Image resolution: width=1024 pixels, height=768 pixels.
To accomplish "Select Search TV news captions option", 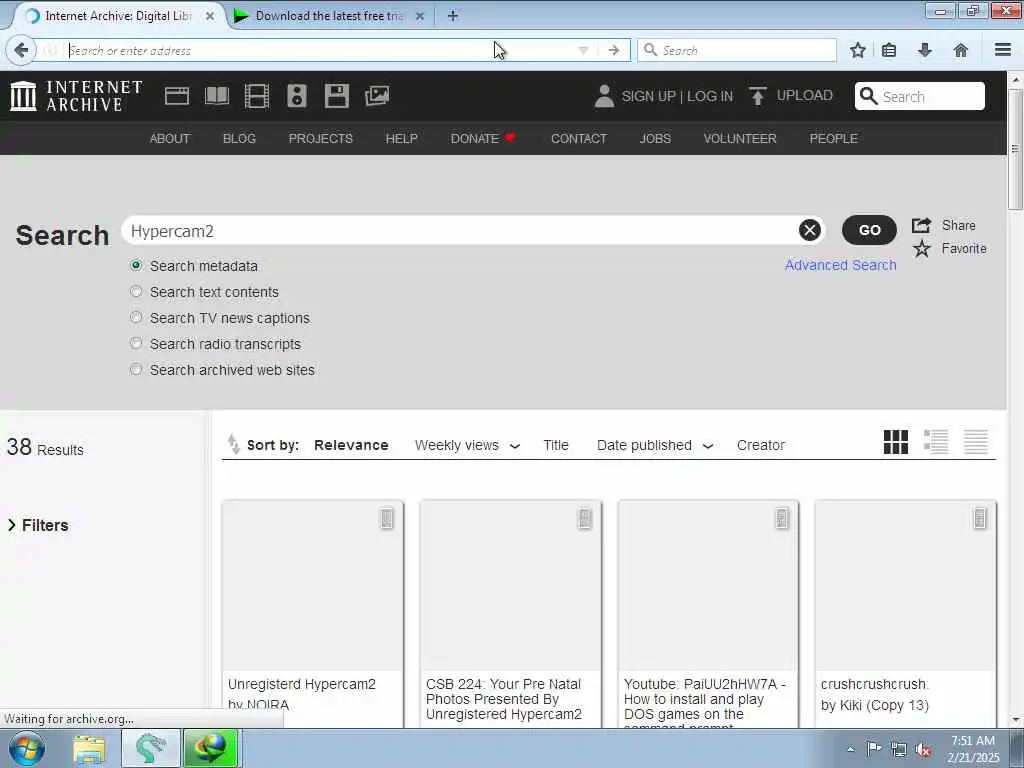I will point(136,317).
